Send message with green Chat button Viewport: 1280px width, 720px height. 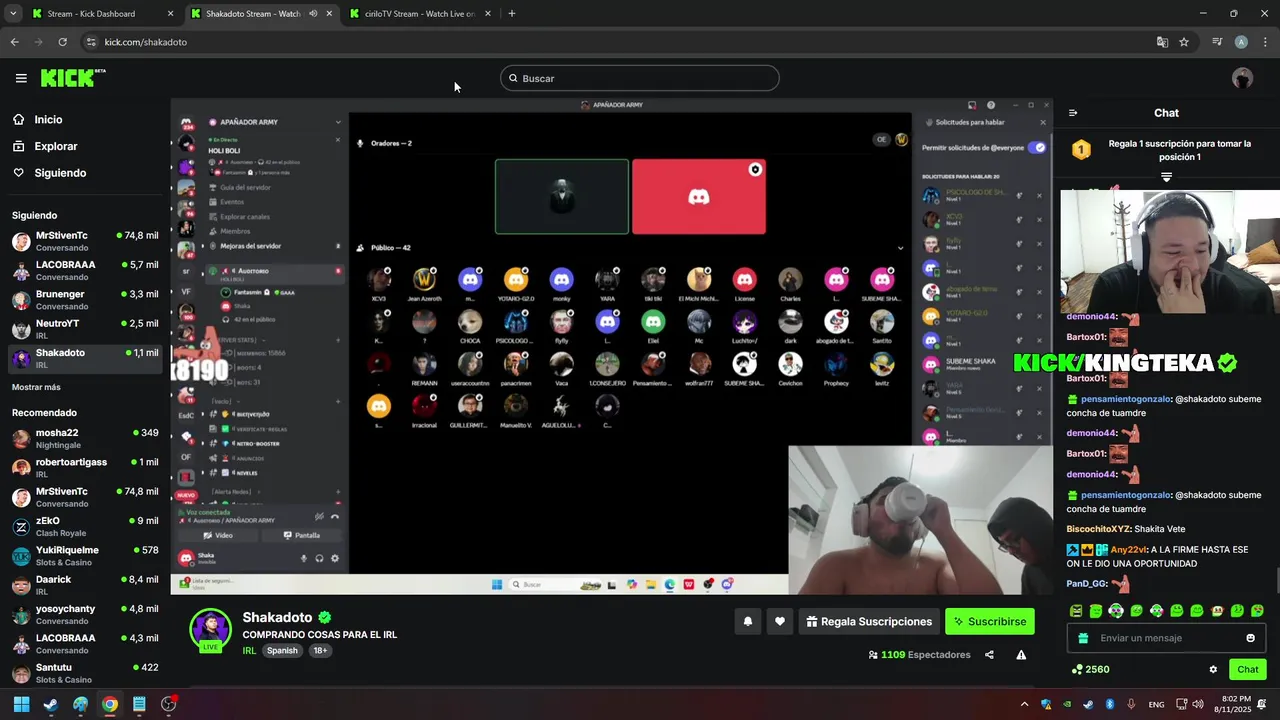(1248, 669)
